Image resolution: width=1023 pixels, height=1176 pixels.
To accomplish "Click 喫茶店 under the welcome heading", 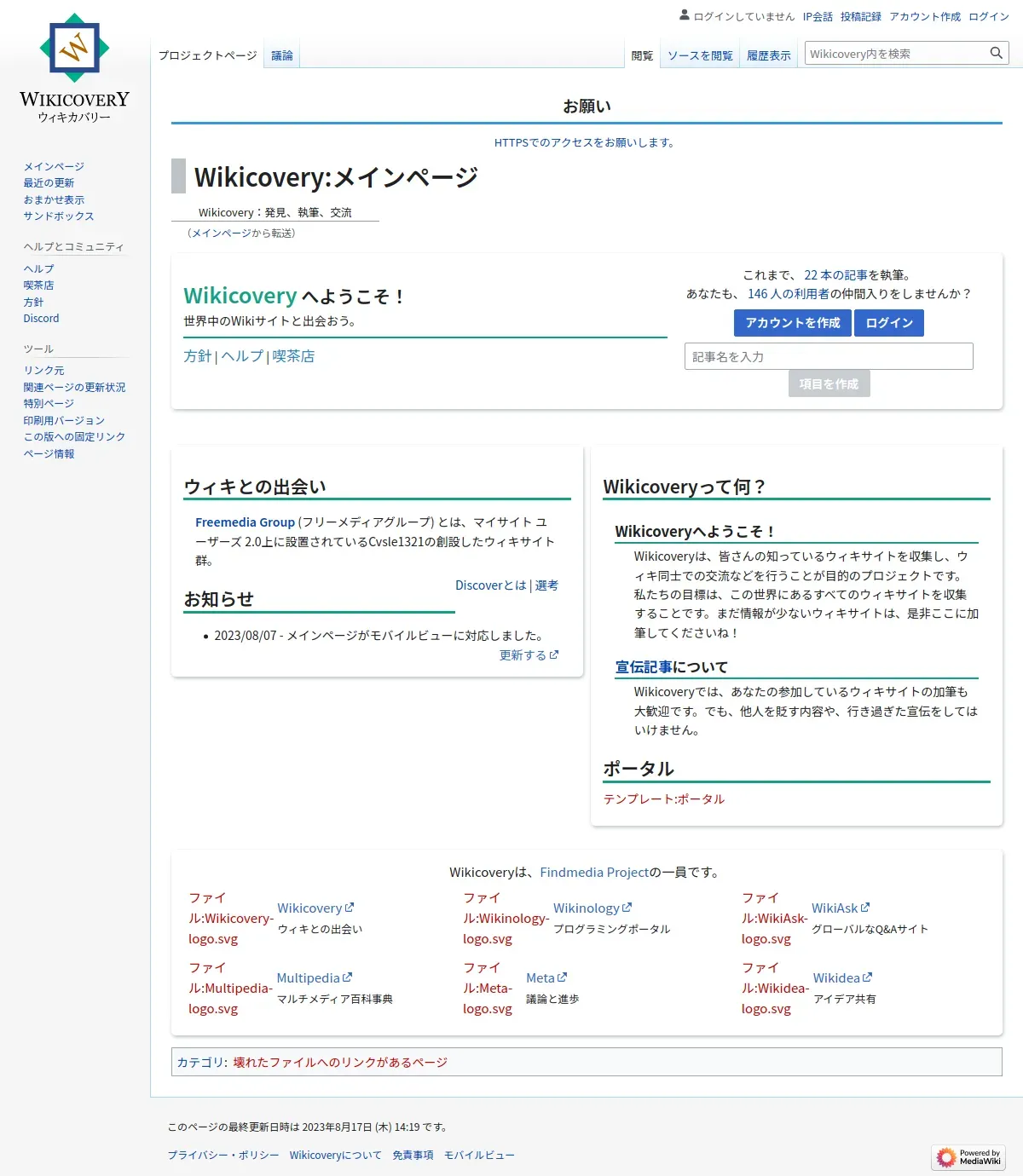I will 294,356.
